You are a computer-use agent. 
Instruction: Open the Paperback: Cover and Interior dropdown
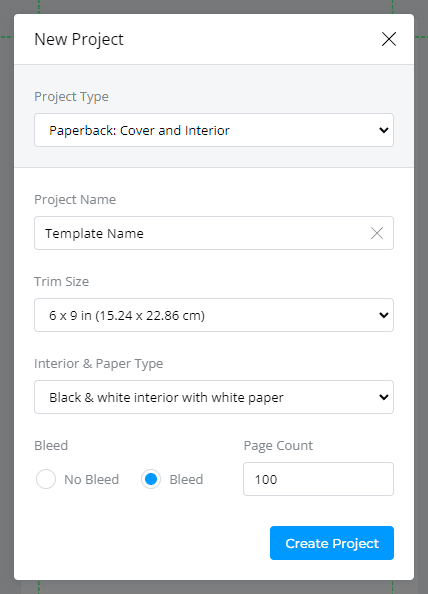click(214, 130)
